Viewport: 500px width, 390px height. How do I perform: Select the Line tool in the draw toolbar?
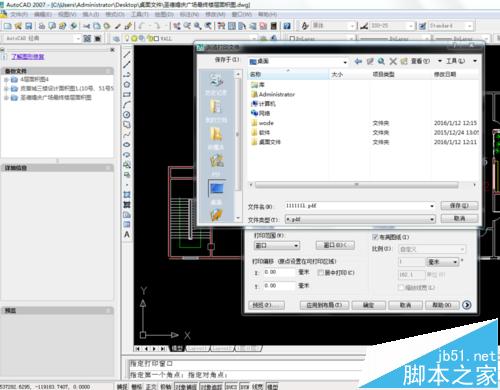pyautogui.click(x=127, y=55)
